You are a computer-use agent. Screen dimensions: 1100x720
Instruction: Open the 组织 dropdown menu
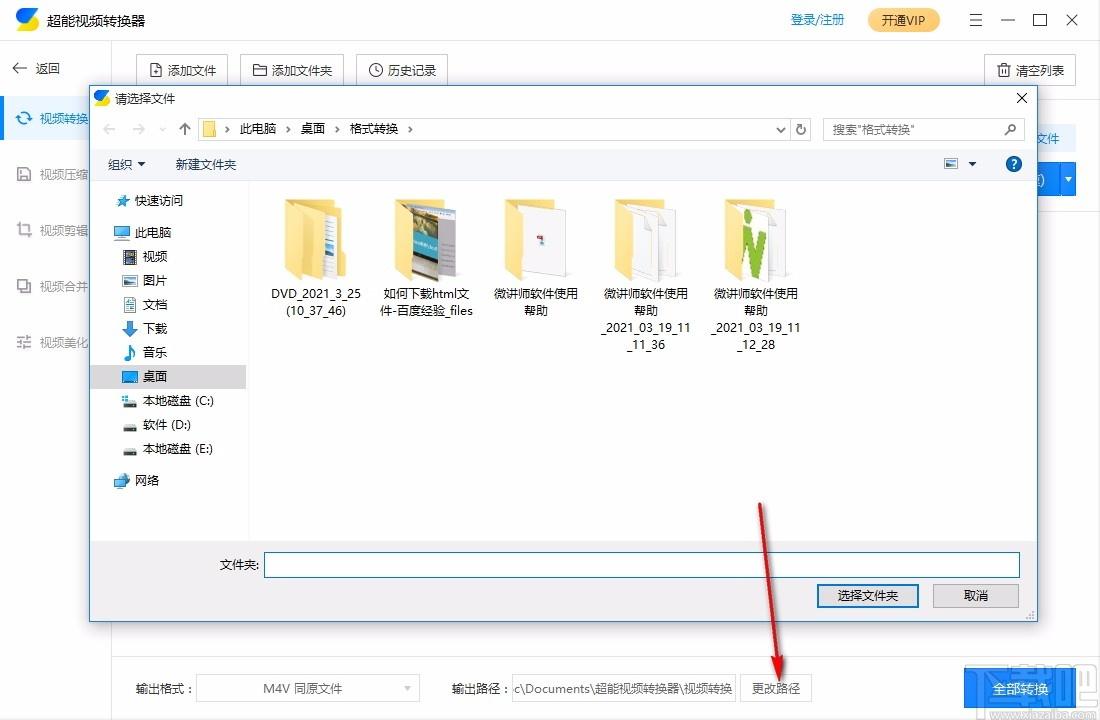[x=126, y=164]
